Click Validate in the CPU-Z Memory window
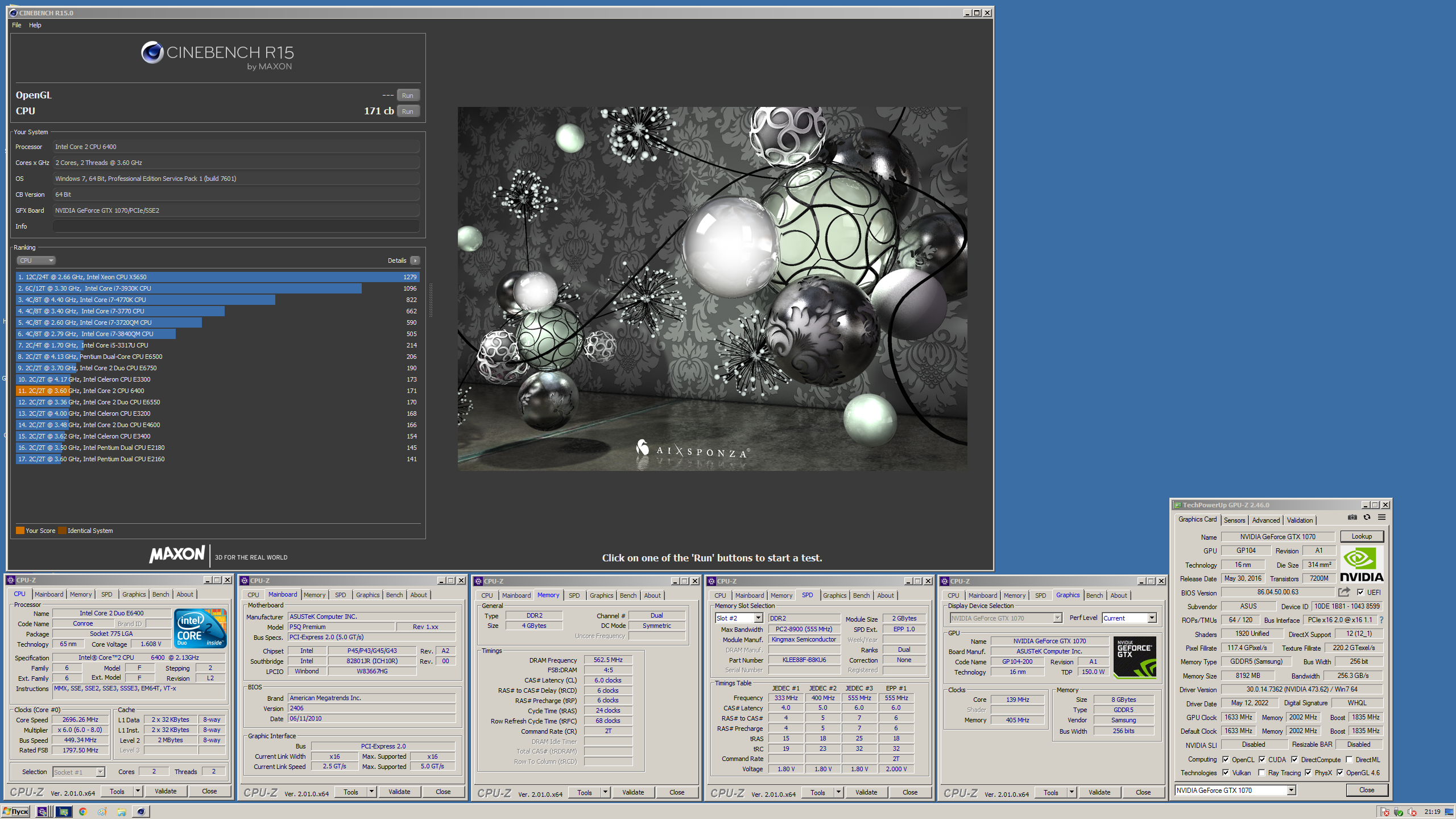 coord(633,792)
